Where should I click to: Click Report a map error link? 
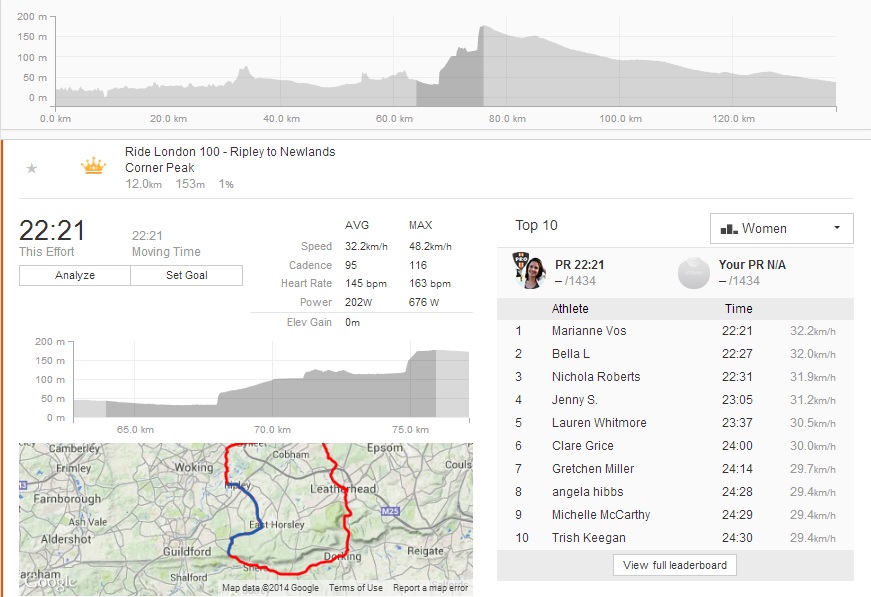(431, 588)
